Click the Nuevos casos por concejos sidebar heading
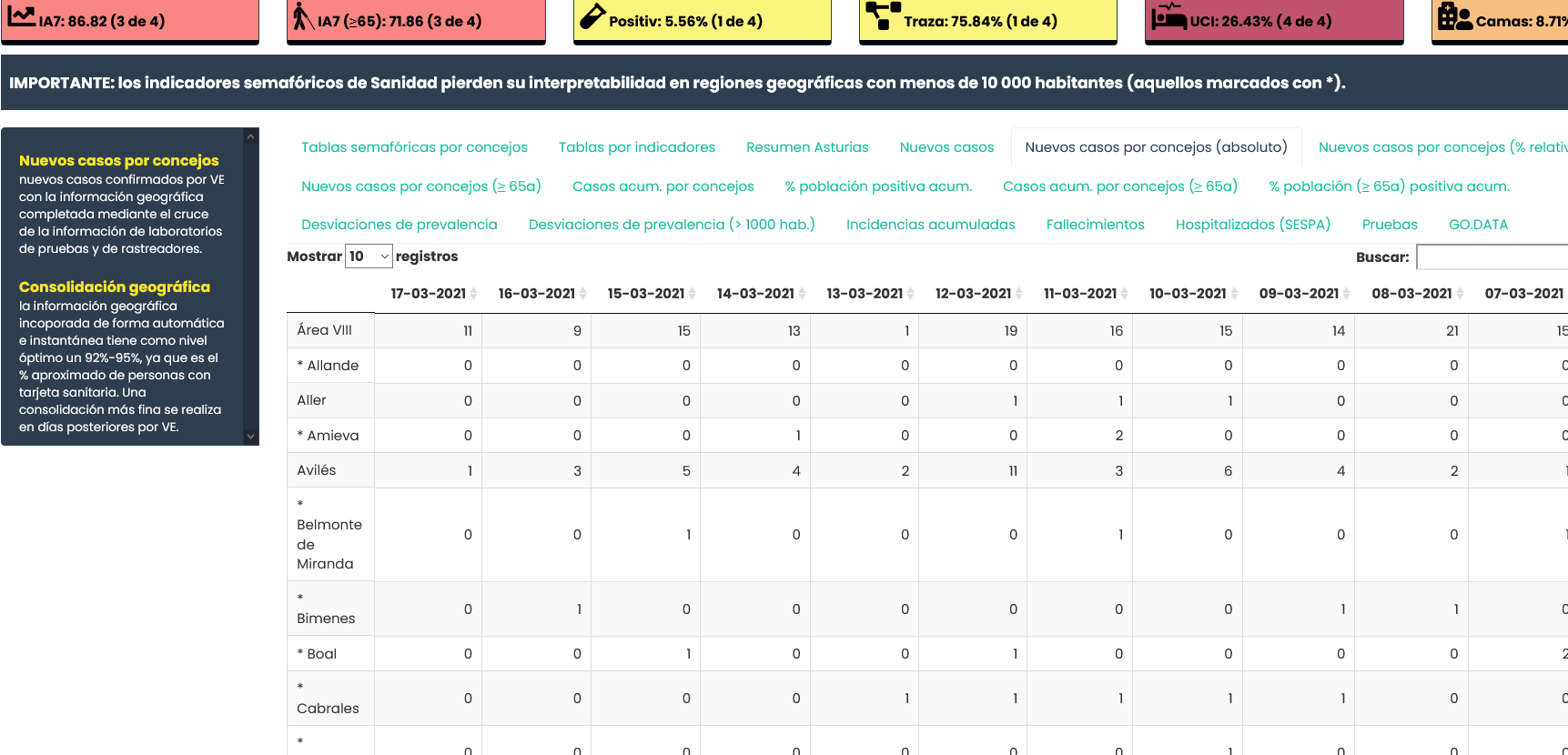This screenshot has width=1568, height=755. click(119, 161)
